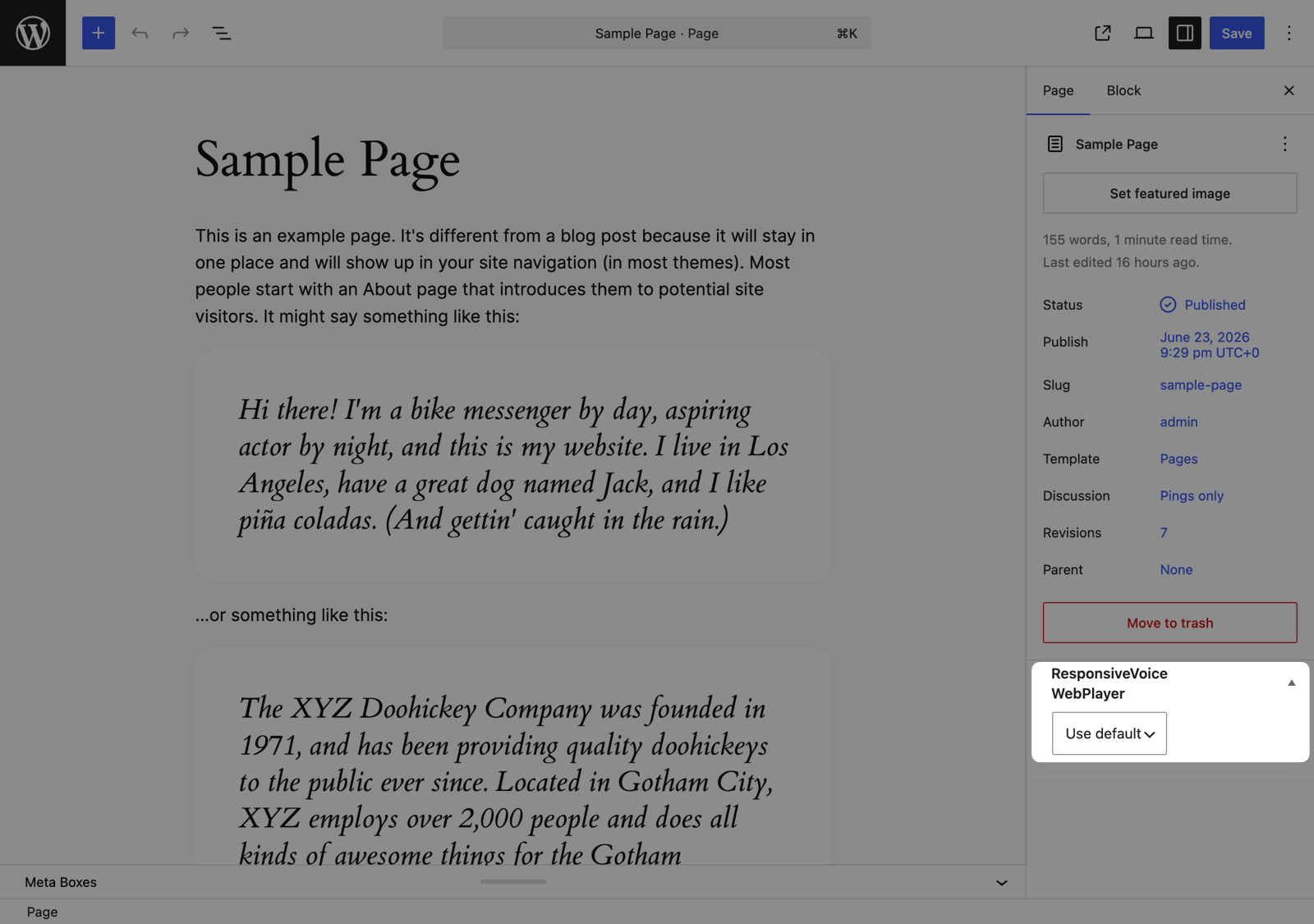Image resolution: width=1314 pixels, height=924 pixels.
Task: Move the page to trash
Action: click(1170, 623)
